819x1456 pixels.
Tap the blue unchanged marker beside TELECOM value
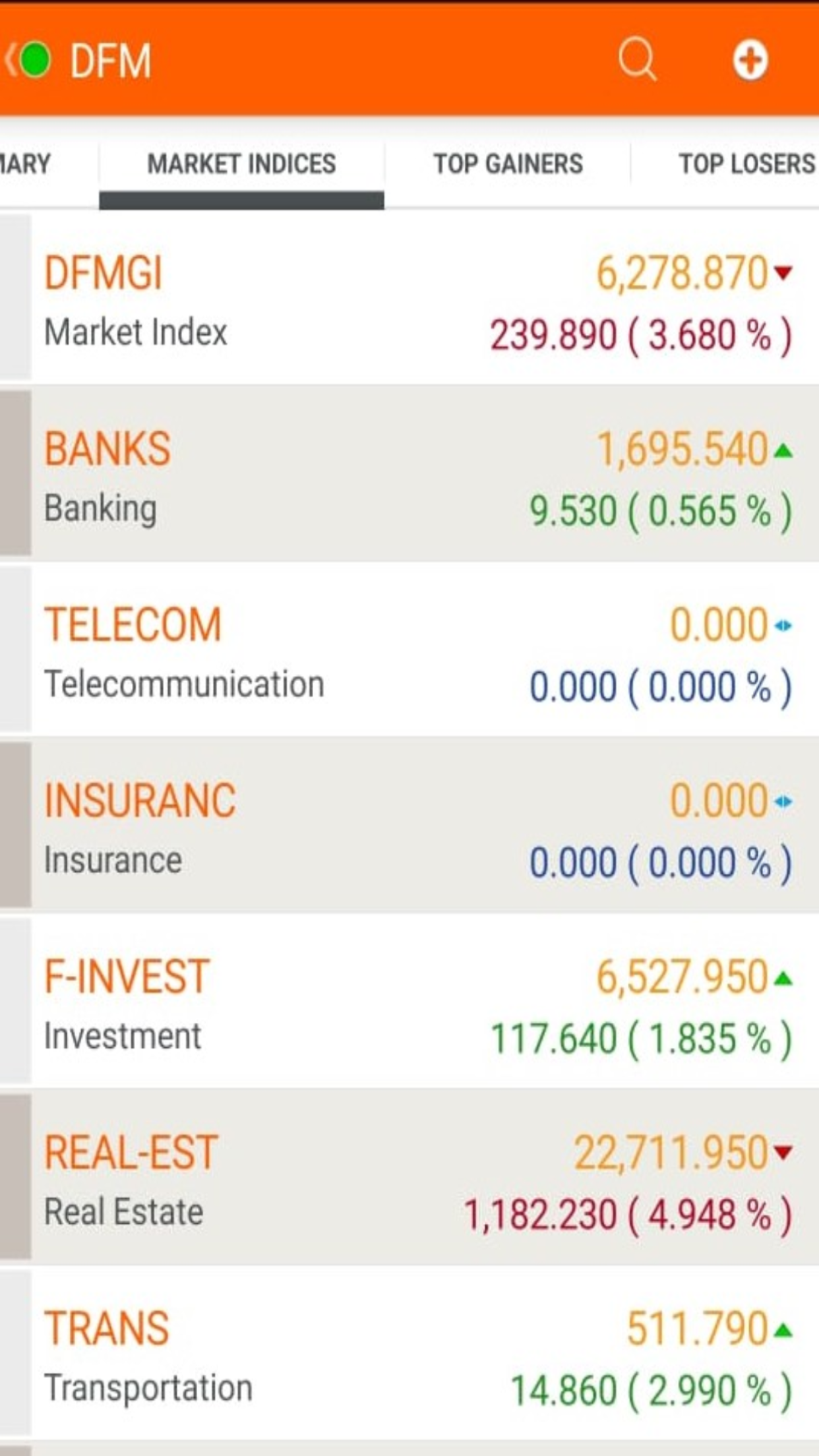pyautogui.click(x=783, y=625)
